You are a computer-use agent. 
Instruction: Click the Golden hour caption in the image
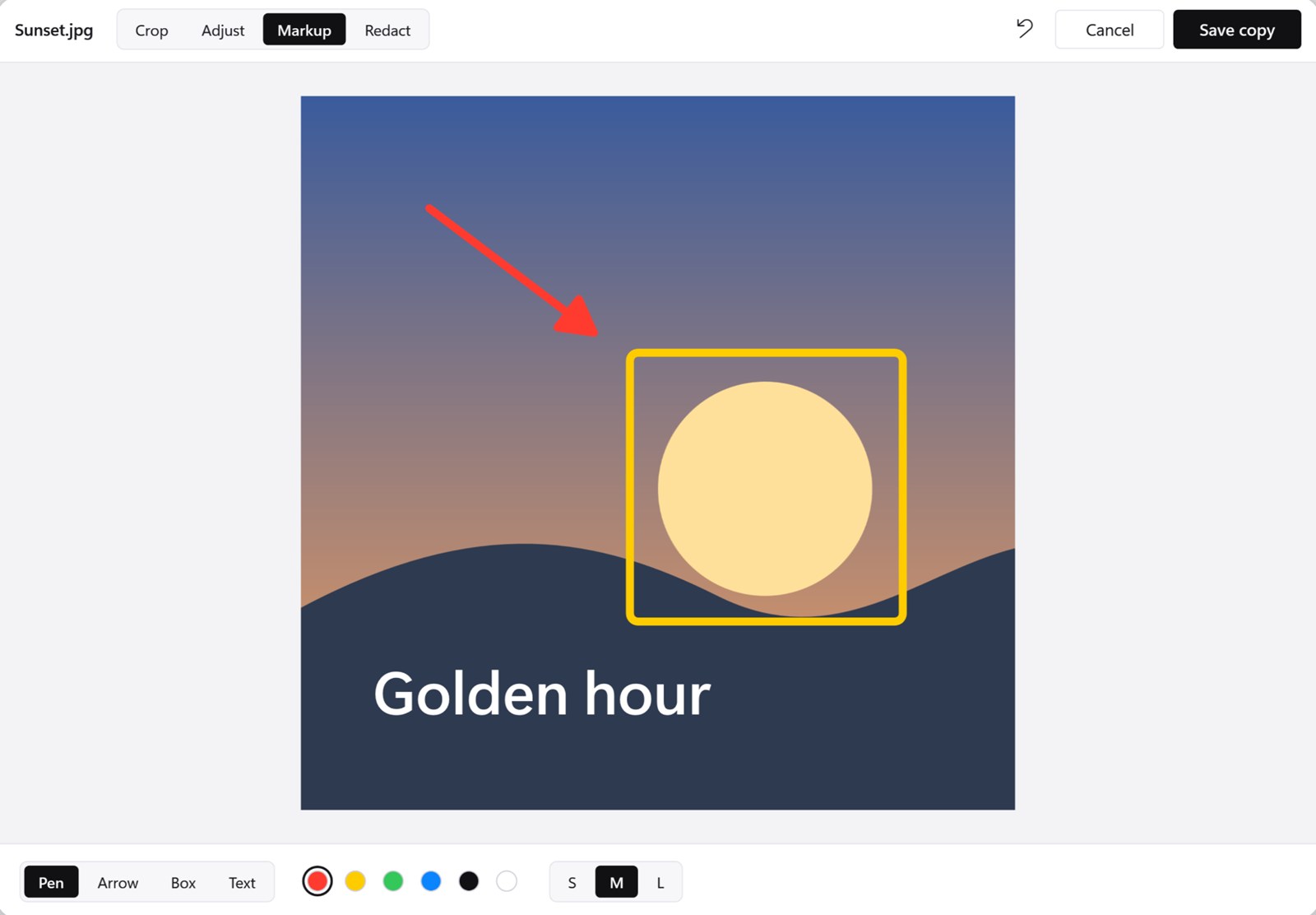(x=542, y=694)
